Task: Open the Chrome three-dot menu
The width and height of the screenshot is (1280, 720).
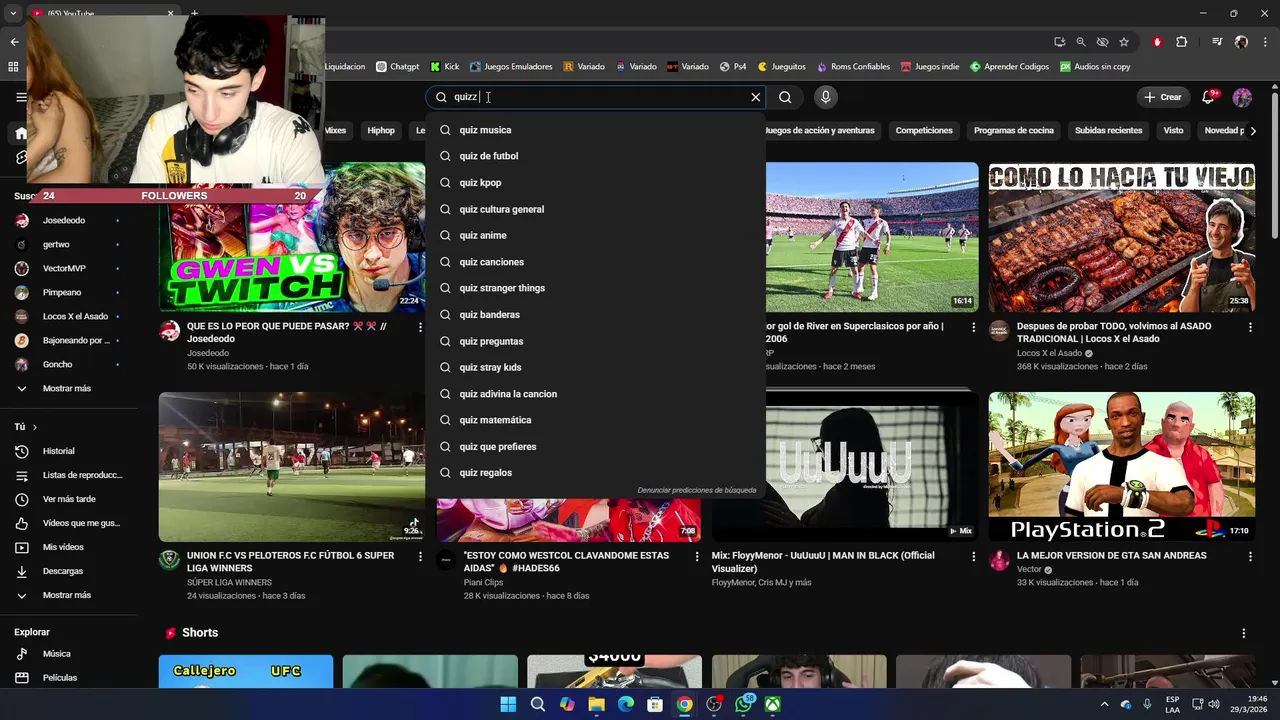Action: click(x=1265, y=42)
